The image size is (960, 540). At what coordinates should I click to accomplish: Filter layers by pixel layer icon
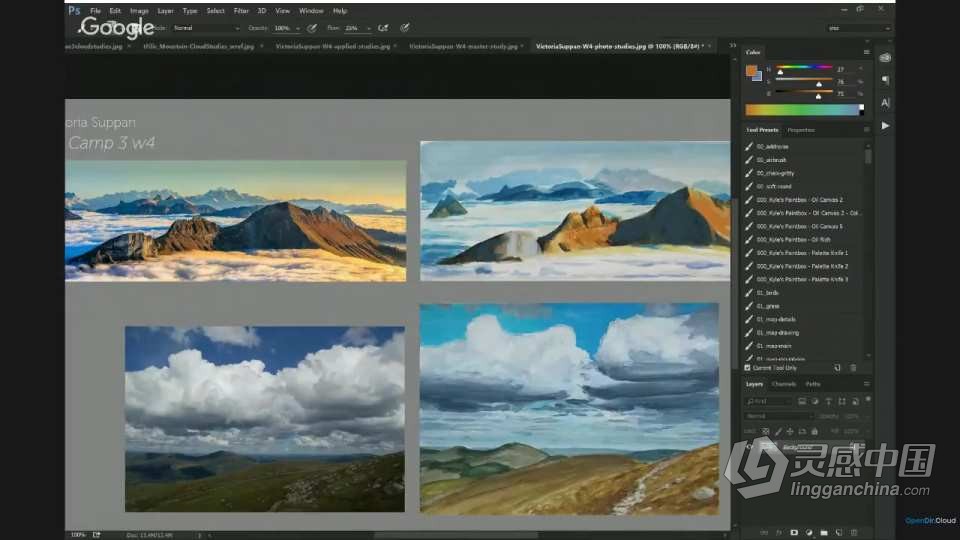[x=802, y=402]
